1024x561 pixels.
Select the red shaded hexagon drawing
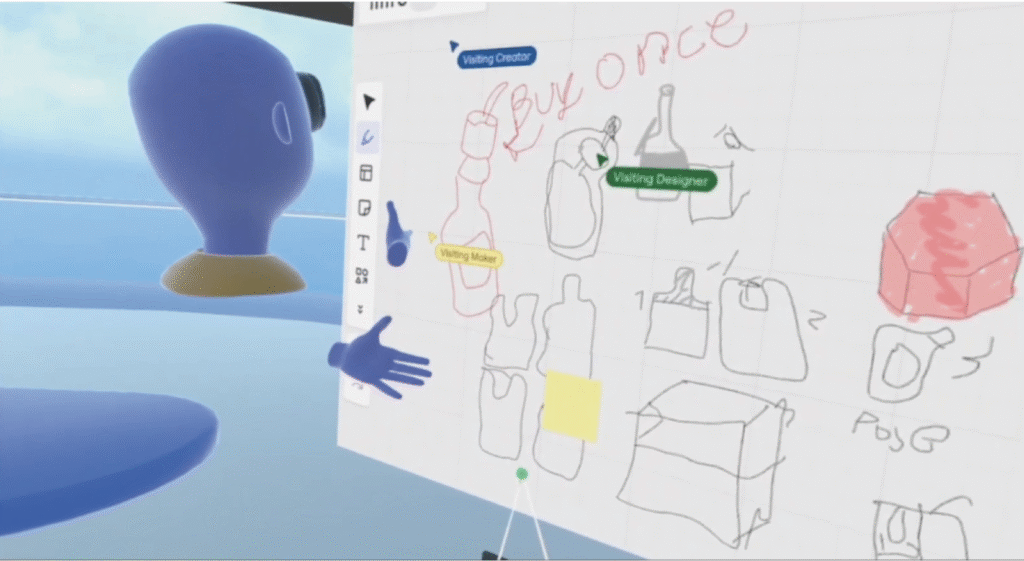(949, 255)
